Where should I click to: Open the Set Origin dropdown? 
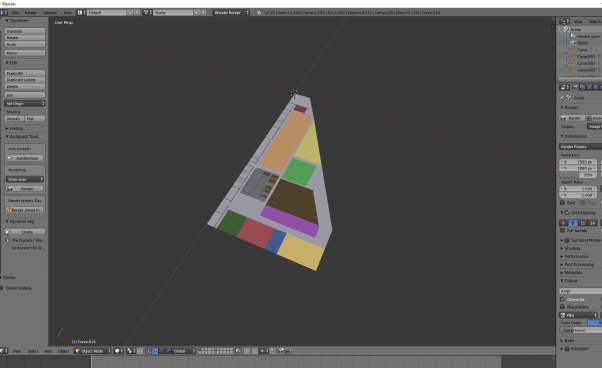25,103
